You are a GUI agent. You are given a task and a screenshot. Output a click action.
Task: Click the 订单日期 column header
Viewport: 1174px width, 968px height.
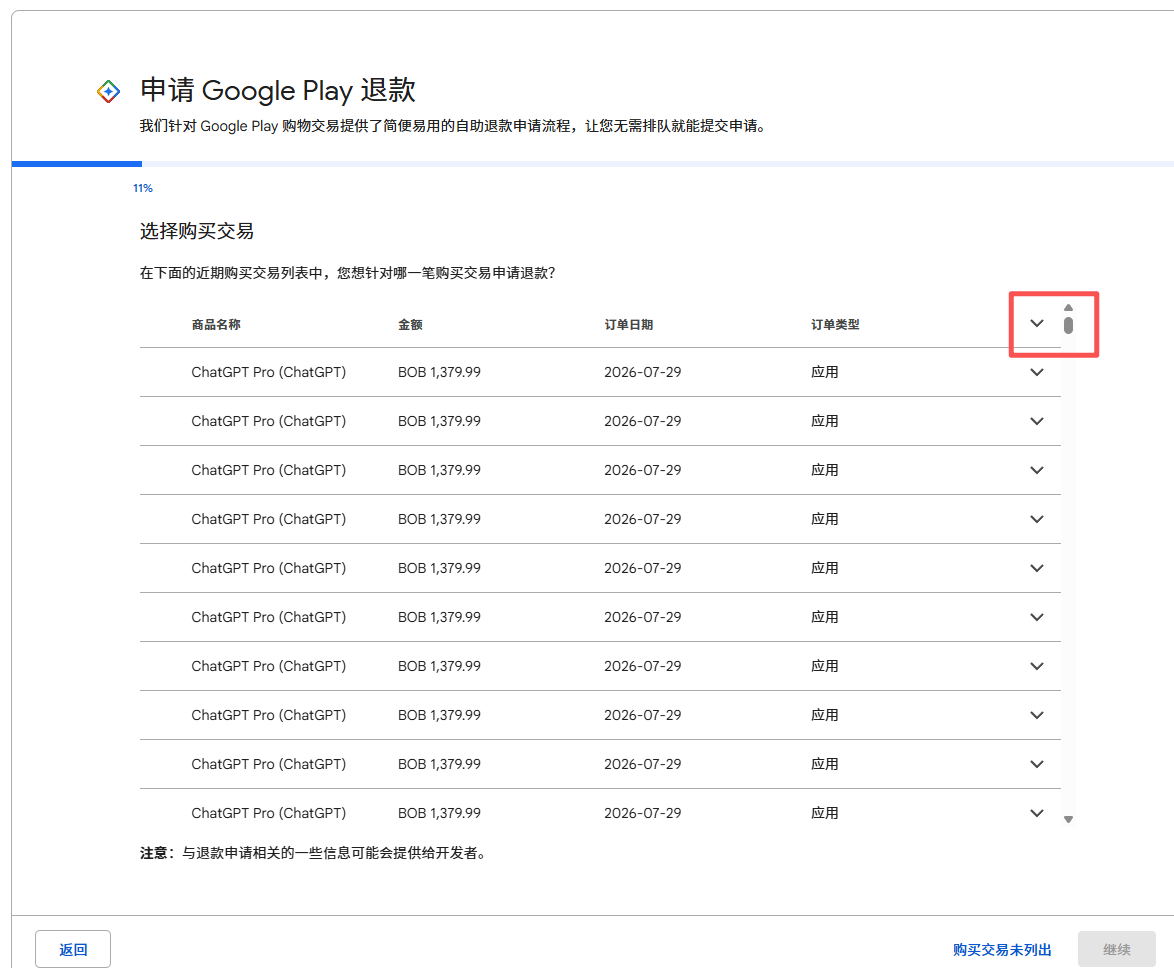(628, 324)
